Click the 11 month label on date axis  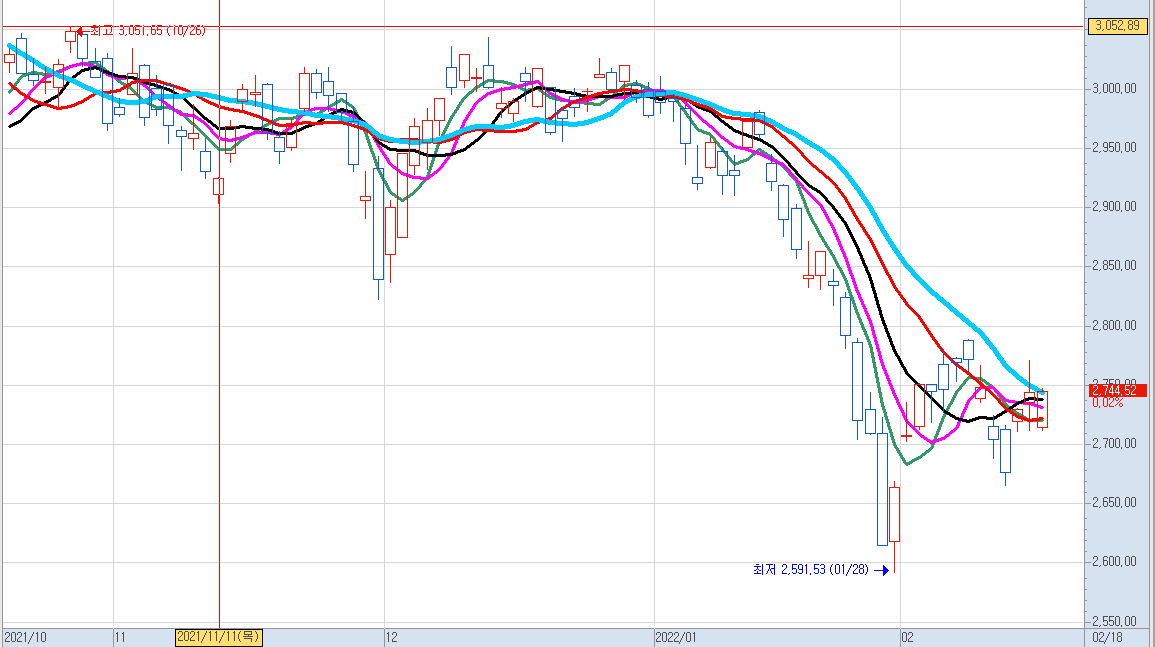(x=120, y=637)
